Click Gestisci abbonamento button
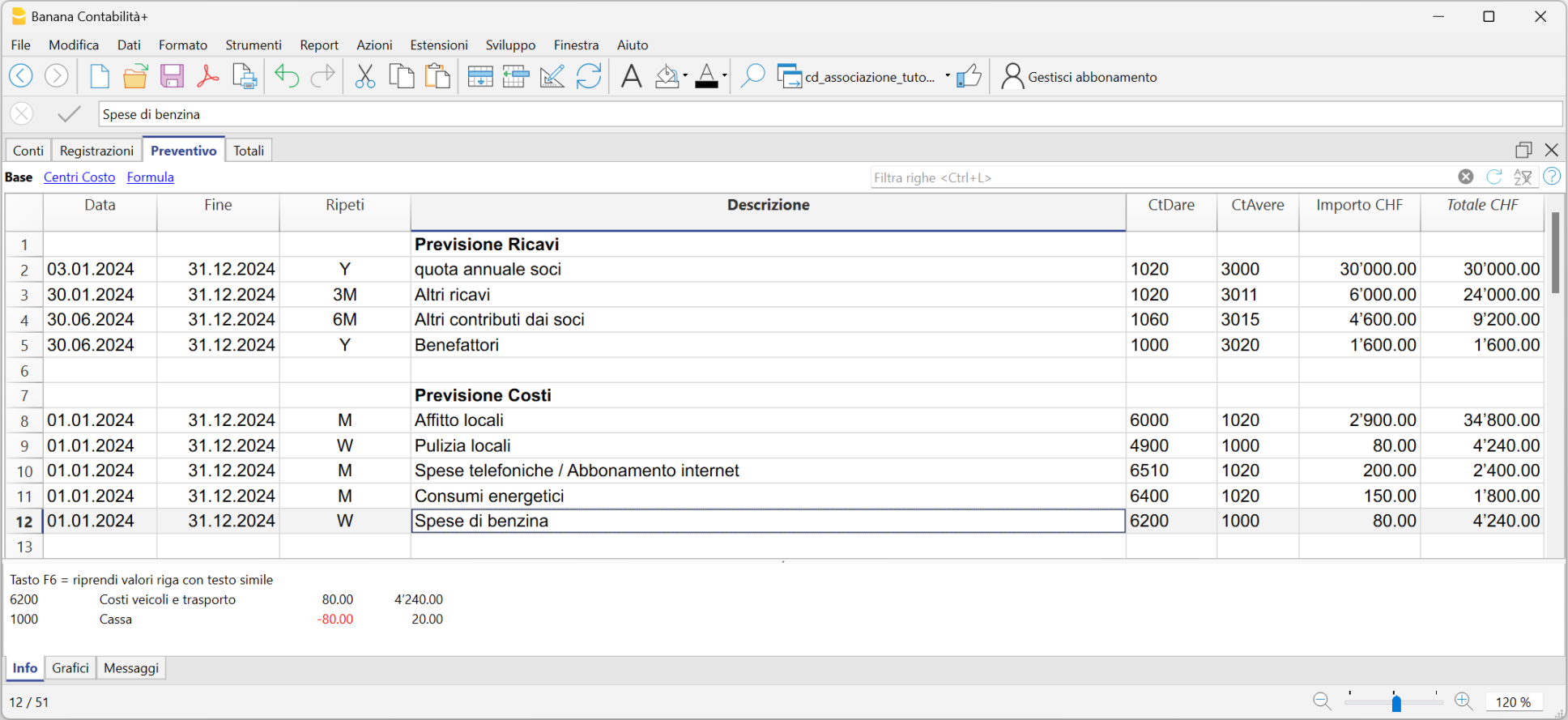This screenshot has height=720, width=1568. [x=1079, y=77]
